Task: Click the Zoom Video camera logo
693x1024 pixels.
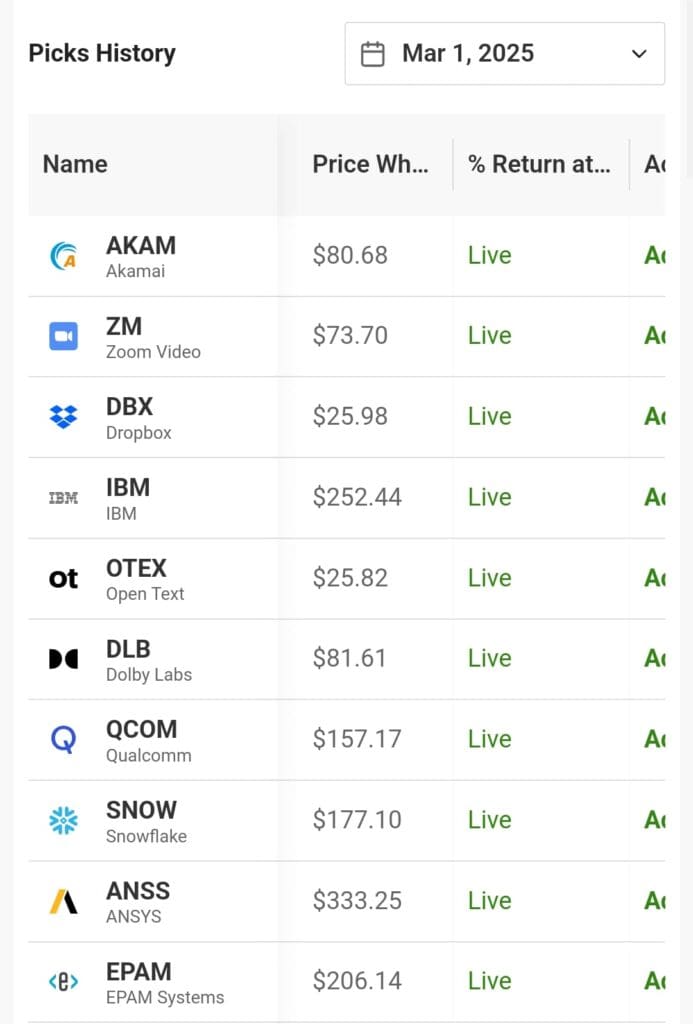Action: (64, 337)
